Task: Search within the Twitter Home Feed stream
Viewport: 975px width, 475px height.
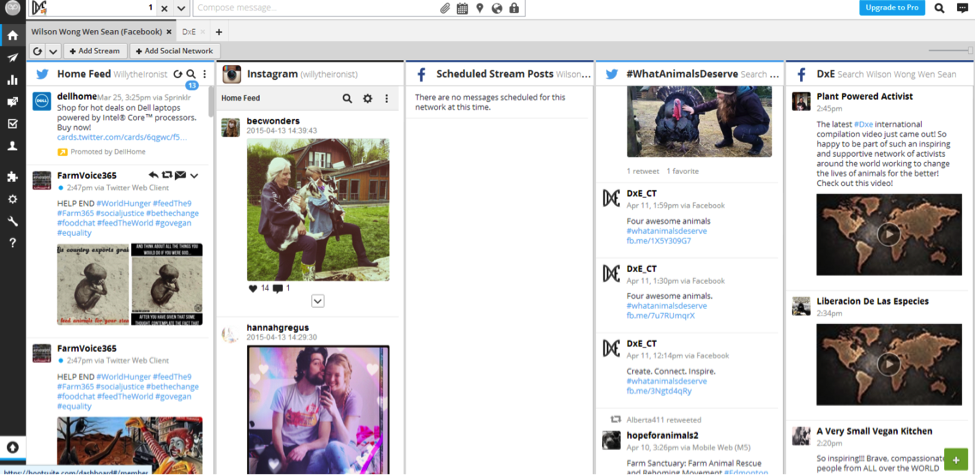Action: (x=192, y=74)
